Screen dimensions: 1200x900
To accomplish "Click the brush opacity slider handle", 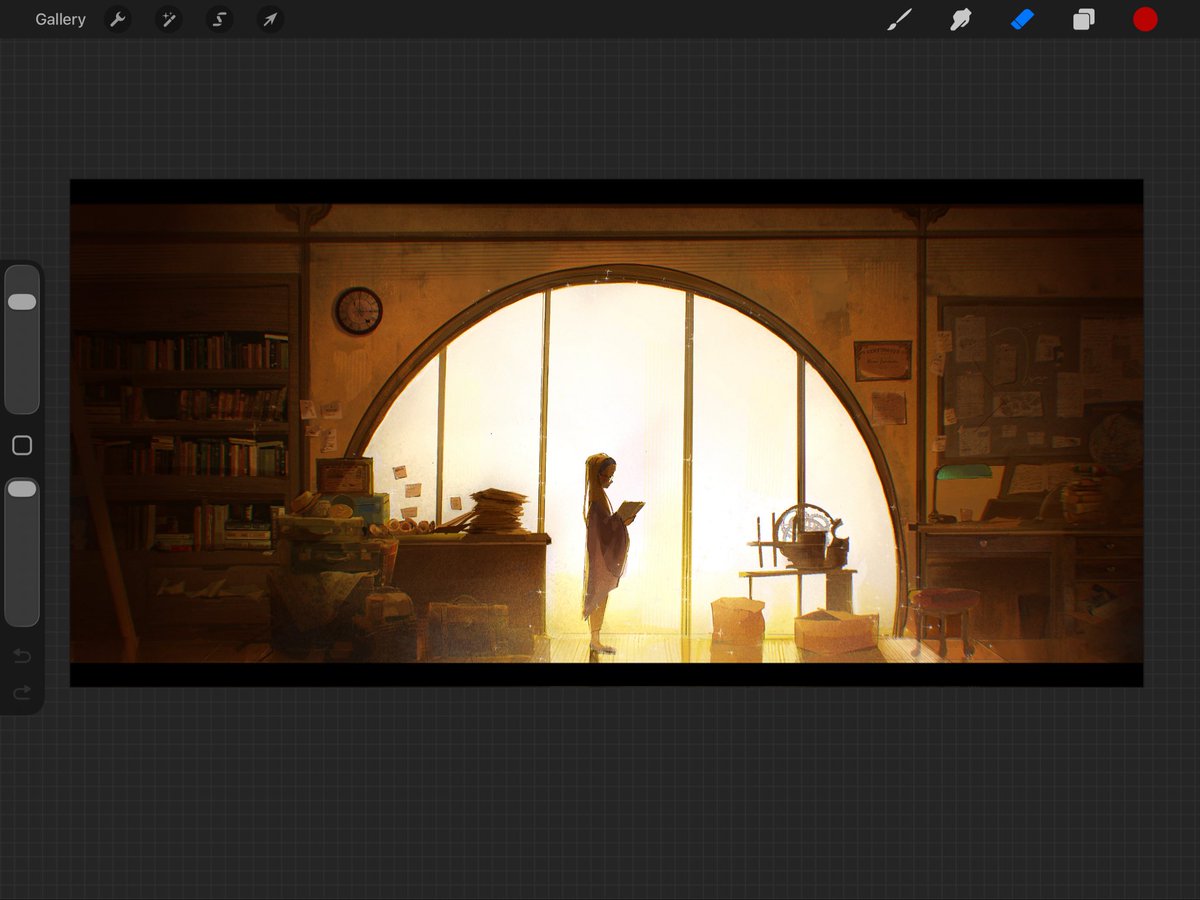I will pyautogui.click(x=22, y=489).
